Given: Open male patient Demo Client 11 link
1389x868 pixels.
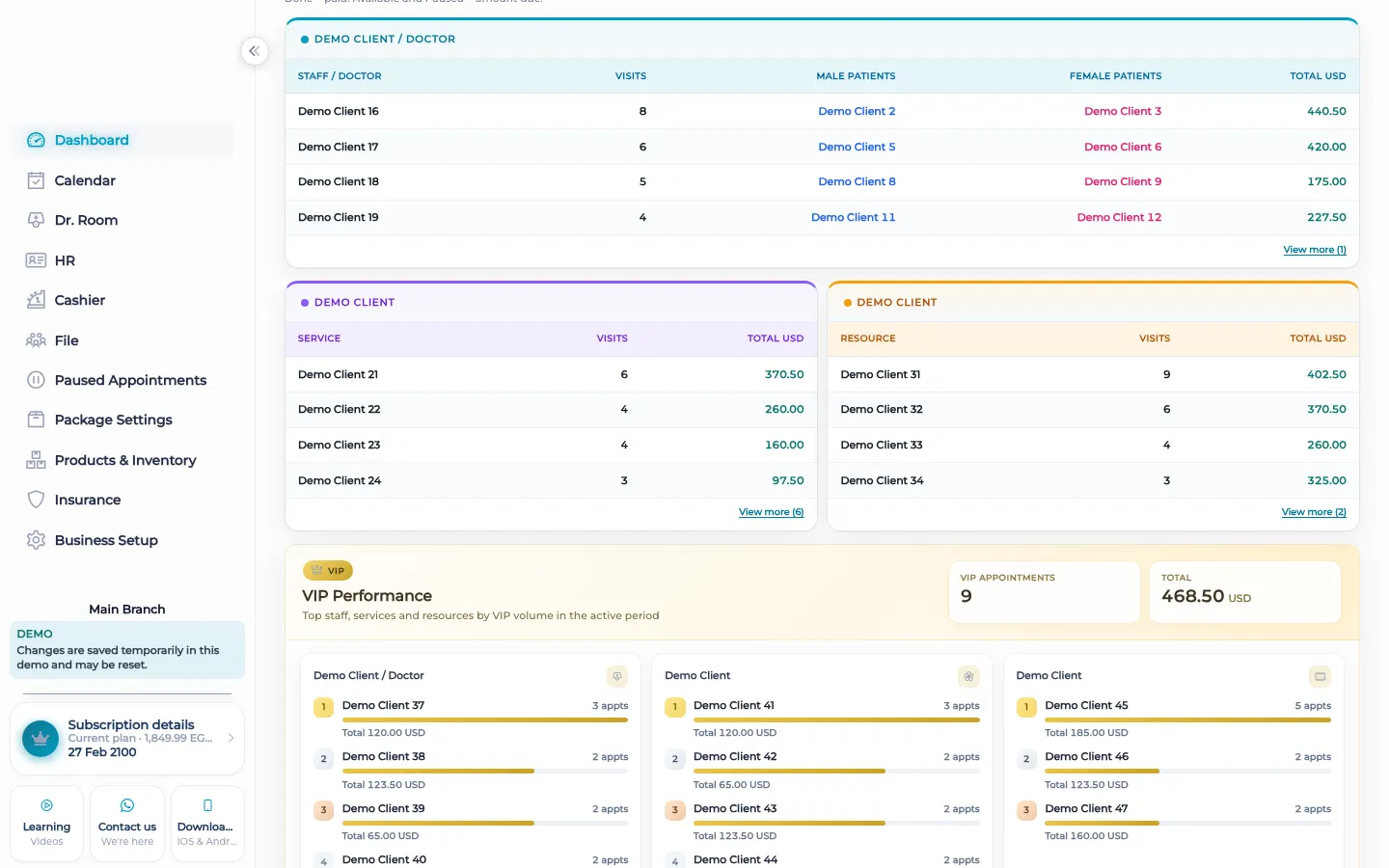Looking at the screenshot, I should pos(853,217).
